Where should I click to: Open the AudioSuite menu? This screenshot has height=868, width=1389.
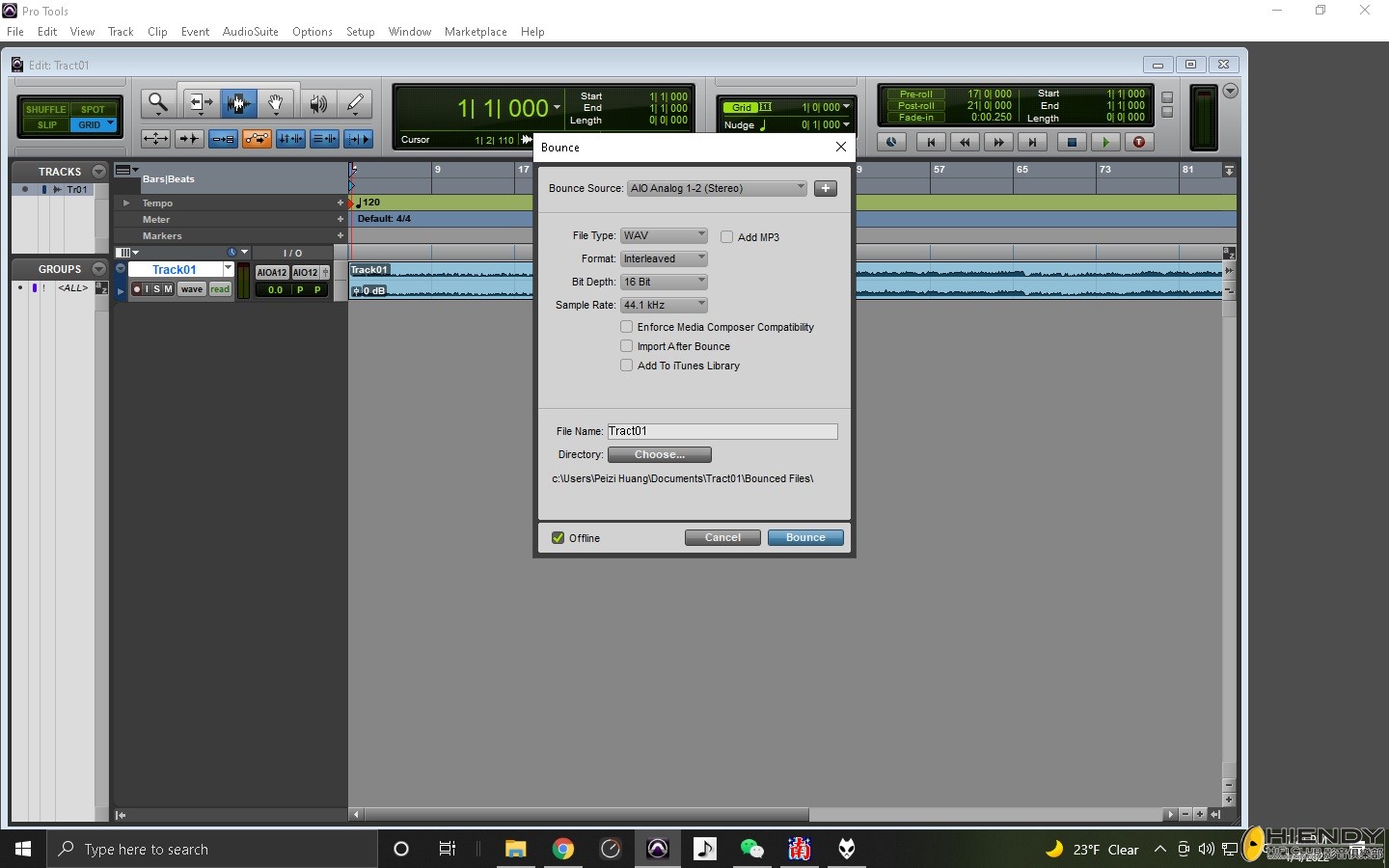click(250, 32)
